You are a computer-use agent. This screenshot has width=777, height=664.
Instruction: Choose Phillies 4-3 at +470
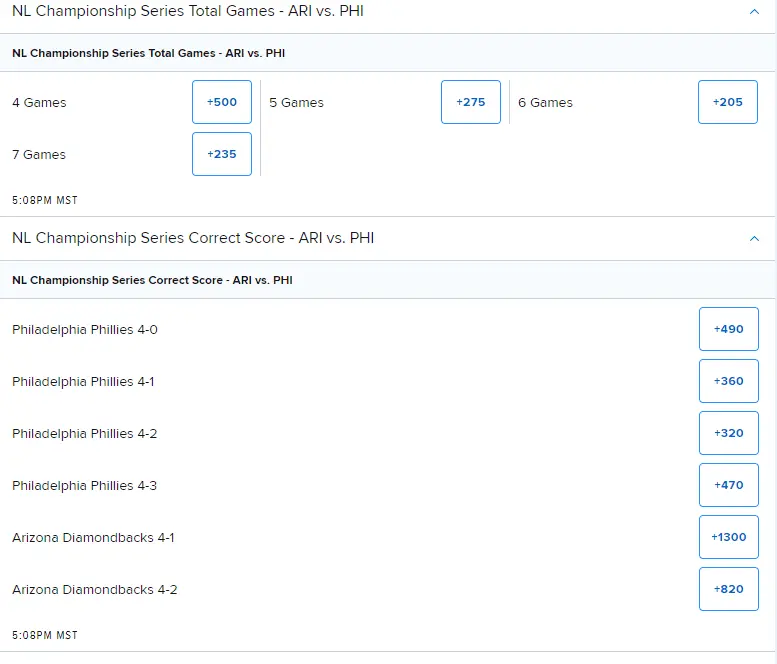point(728,485)
